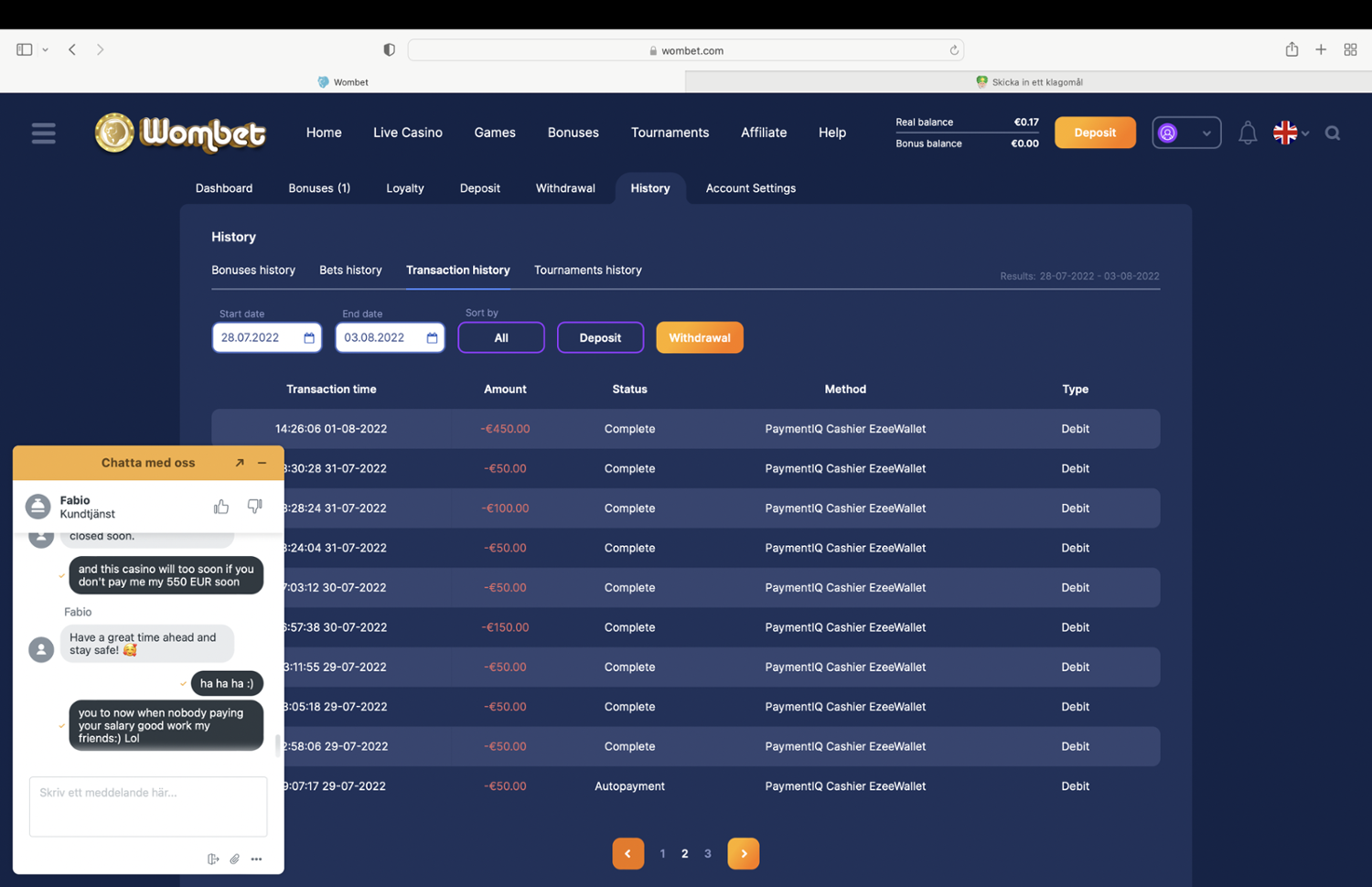Go to next page of results

(743, 853)
